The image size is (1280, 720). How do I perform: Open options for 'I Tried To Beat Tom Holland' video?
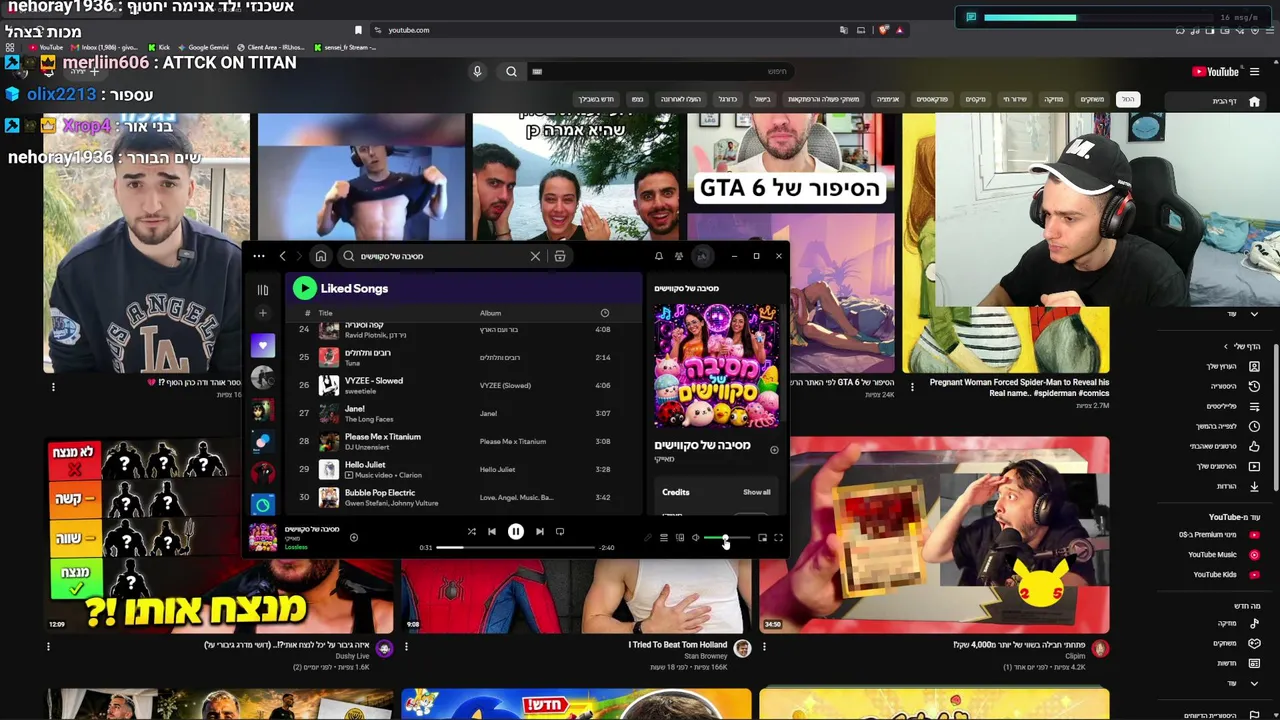click(406, 647)
